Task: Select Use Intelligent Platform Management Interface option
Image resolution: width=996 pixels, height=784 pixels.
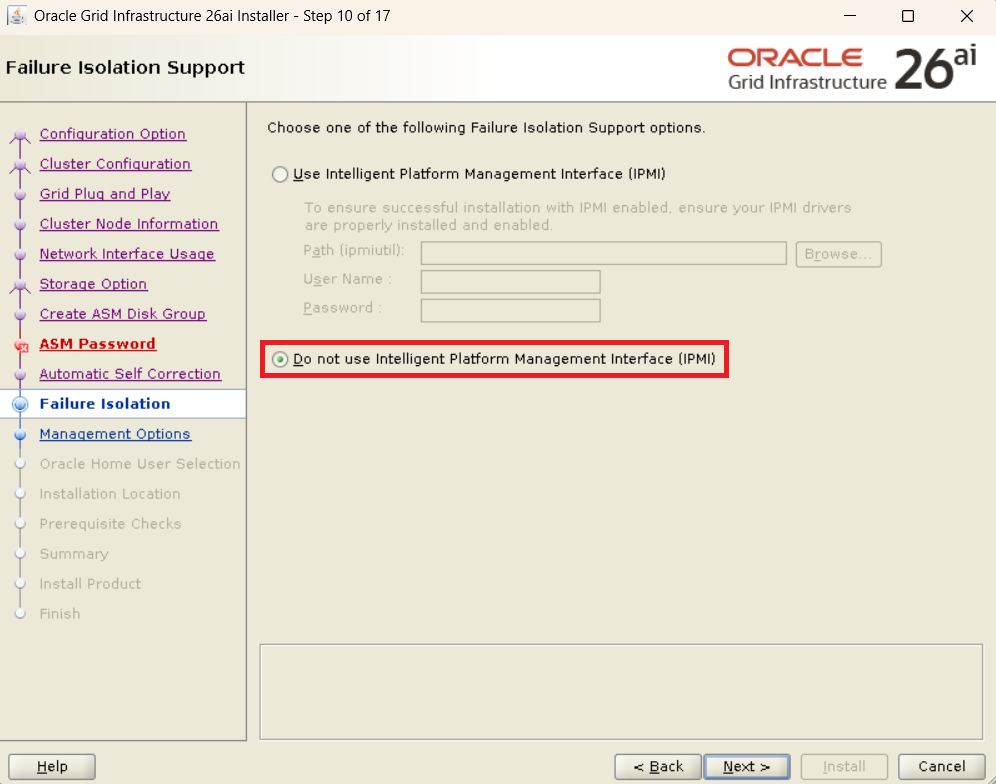Action: (x=280, y=174)
